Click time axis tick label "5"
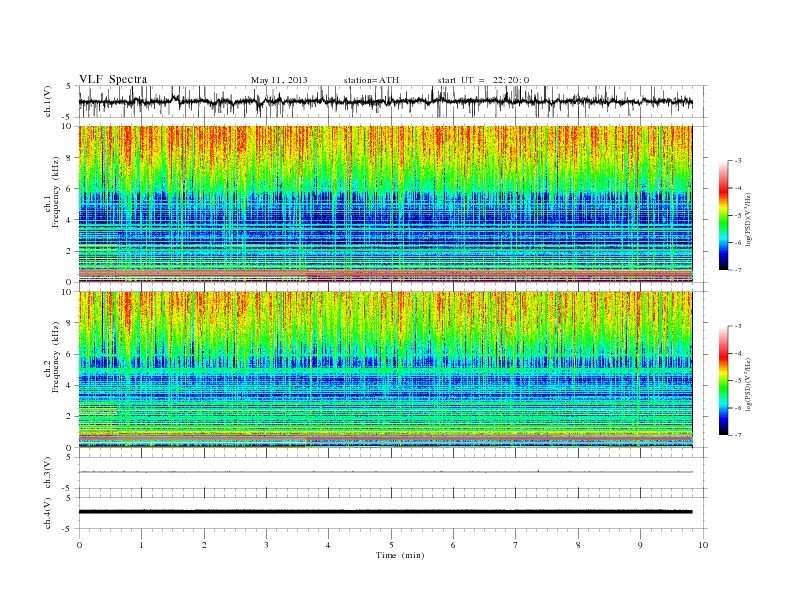This screenshot has height=612, width=792. pyautogui.click(x=391, y=545)
